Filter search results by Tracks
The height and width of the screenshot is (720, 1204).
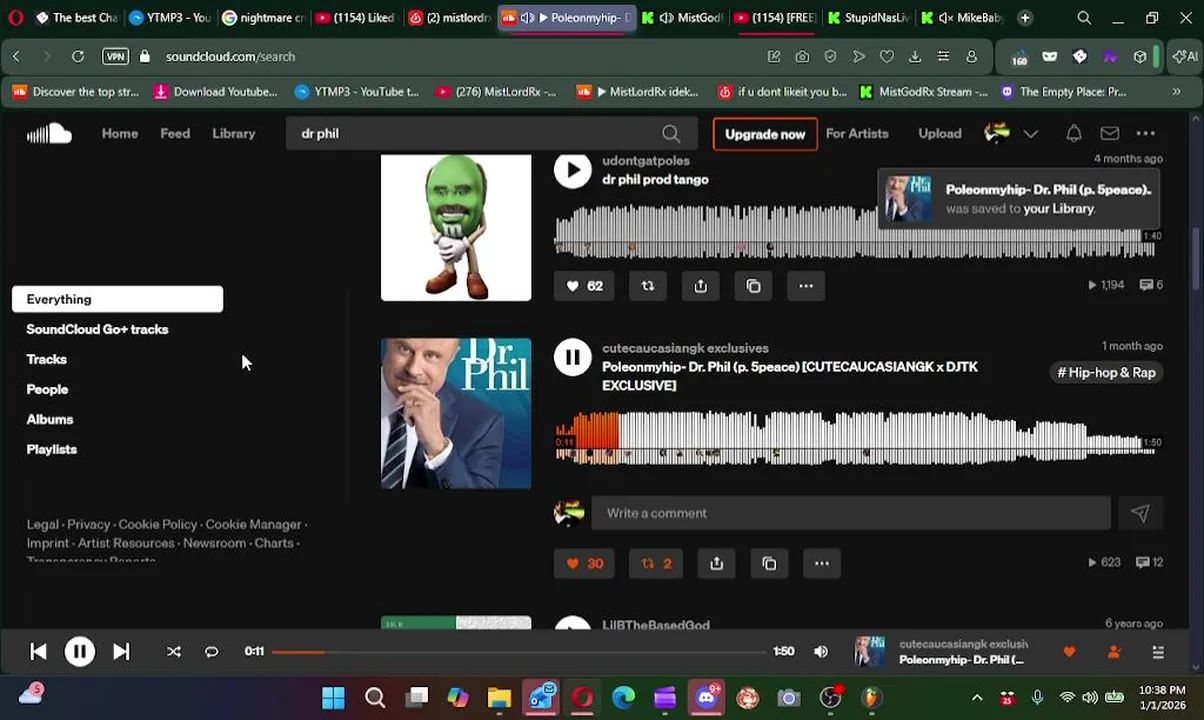point(46,359)
